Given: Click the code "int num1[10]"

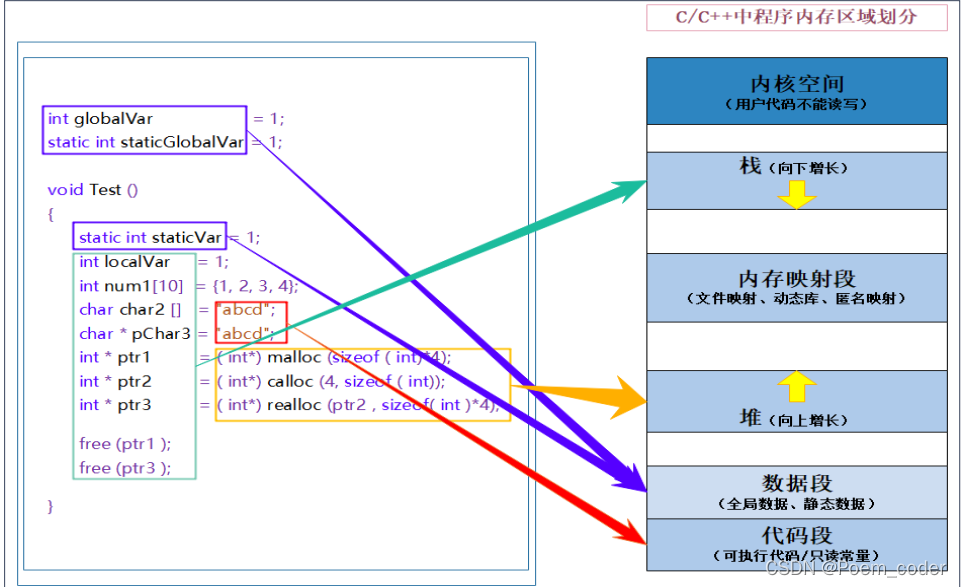Looking at the screenshot, I should pos(131,286).
